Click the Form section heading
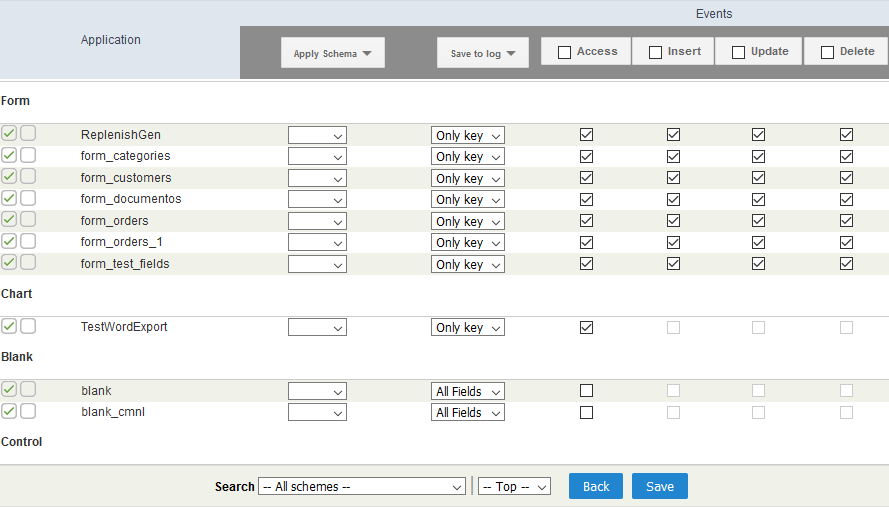 coord(15,101)
